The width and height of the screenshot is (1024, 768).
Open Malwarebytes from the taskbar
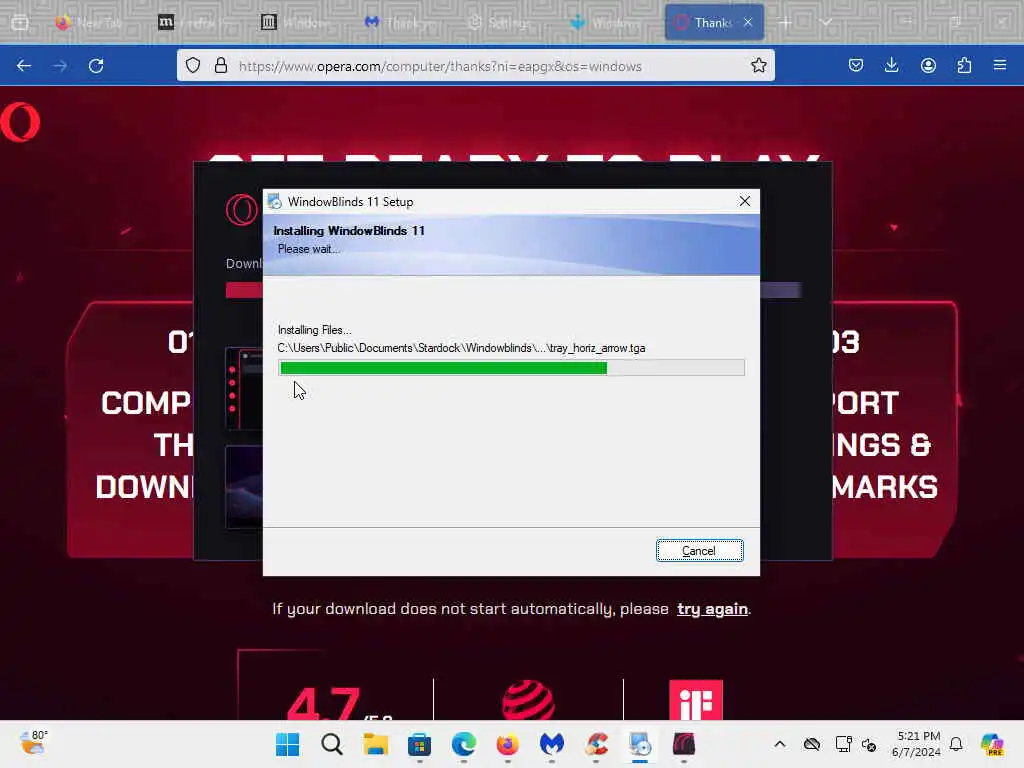coord(552,744)
